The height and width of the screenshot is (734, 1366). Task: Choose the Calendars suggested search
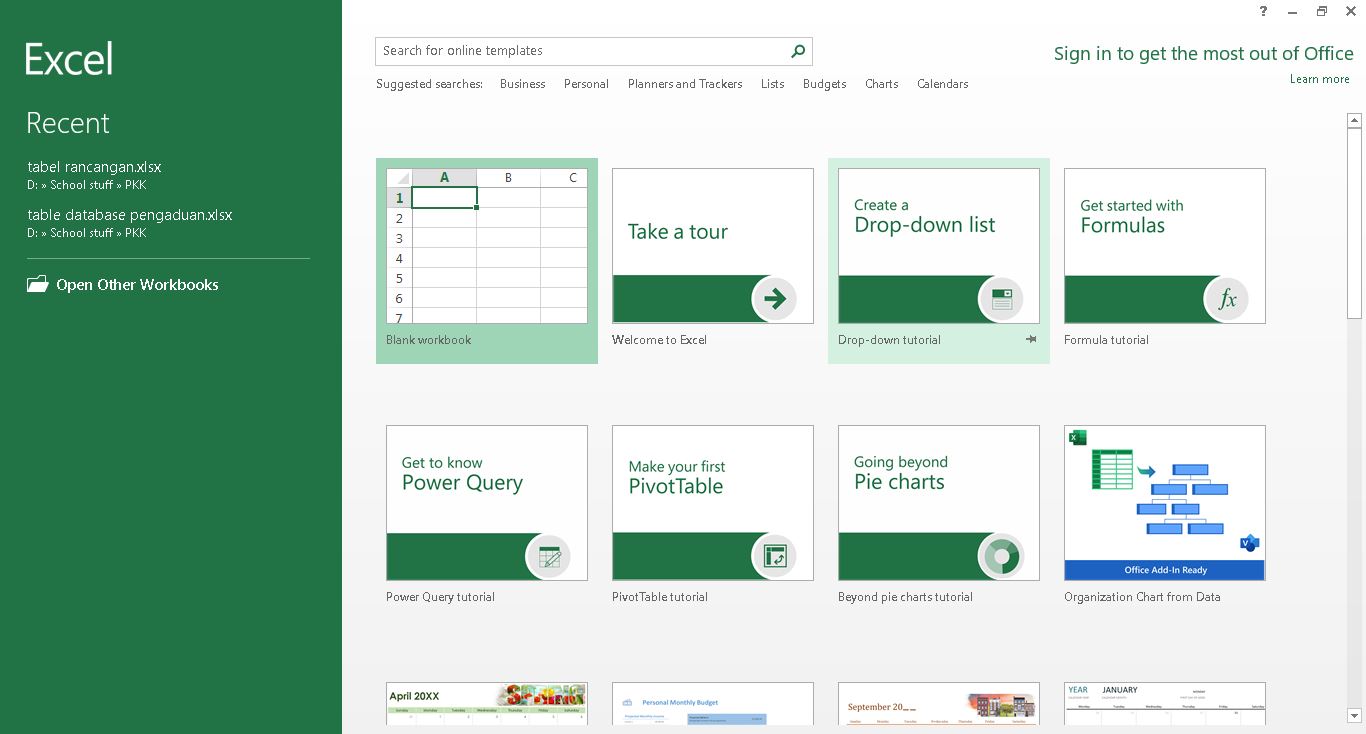coord(942,84)
